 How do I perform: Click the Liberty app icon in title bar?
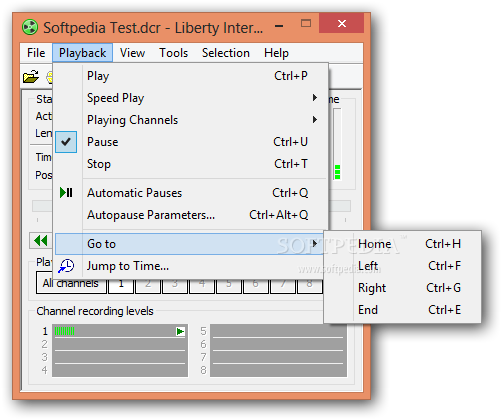(30, 27)
